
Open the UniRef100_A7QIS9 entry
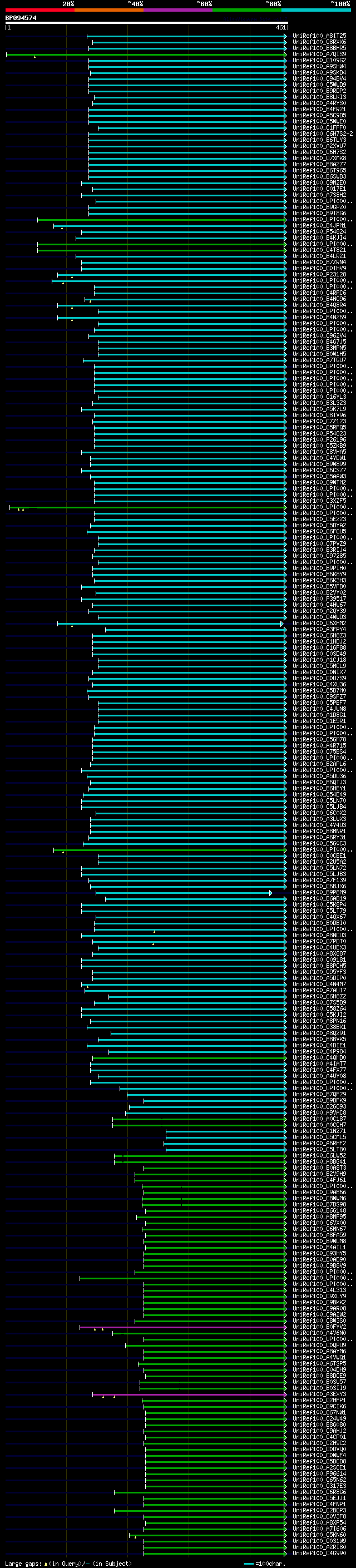(x=319, y=54)
